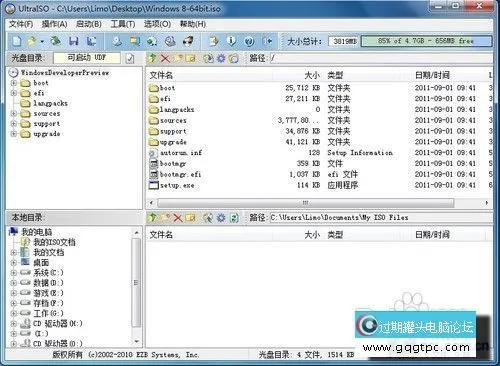Click the 85% of 4.7GB capacity bar
This screenshot has width=500, height=366.
coord(426,41)
